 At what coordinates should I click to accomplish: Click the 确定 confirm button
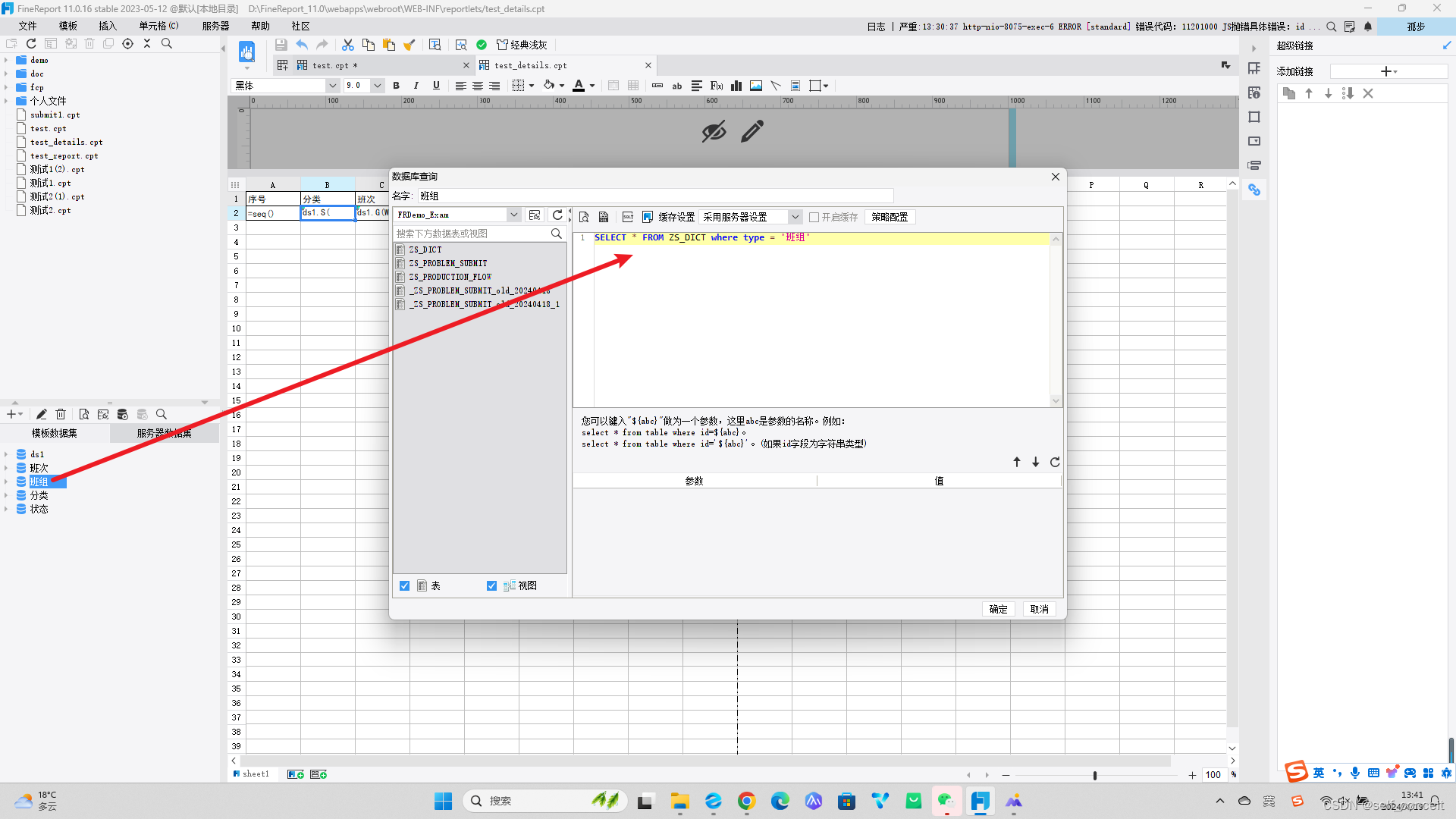[x=998, y=609]
